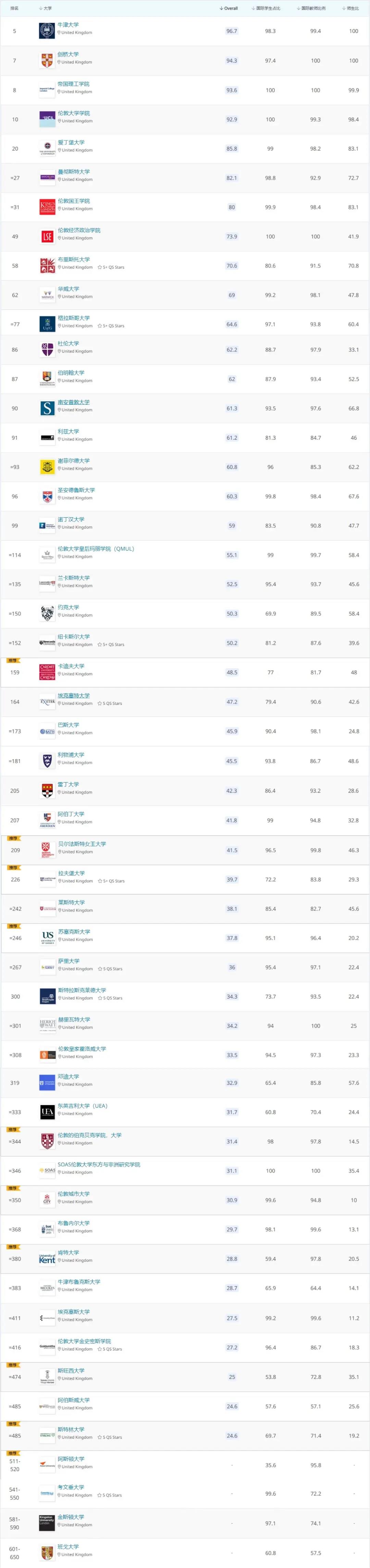Click the Oxford University crest logo

pos(47,31)
